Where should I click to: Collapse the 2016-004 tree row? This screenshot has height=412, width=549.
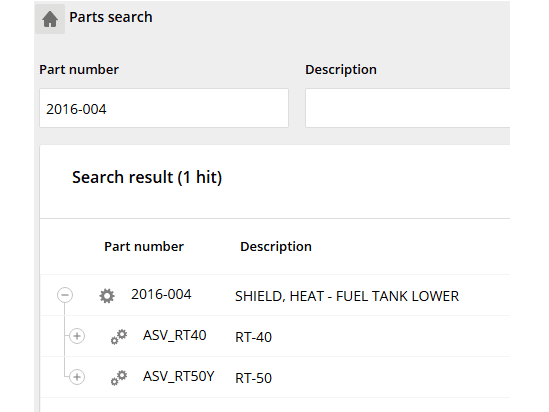click(x=65, y=295)
